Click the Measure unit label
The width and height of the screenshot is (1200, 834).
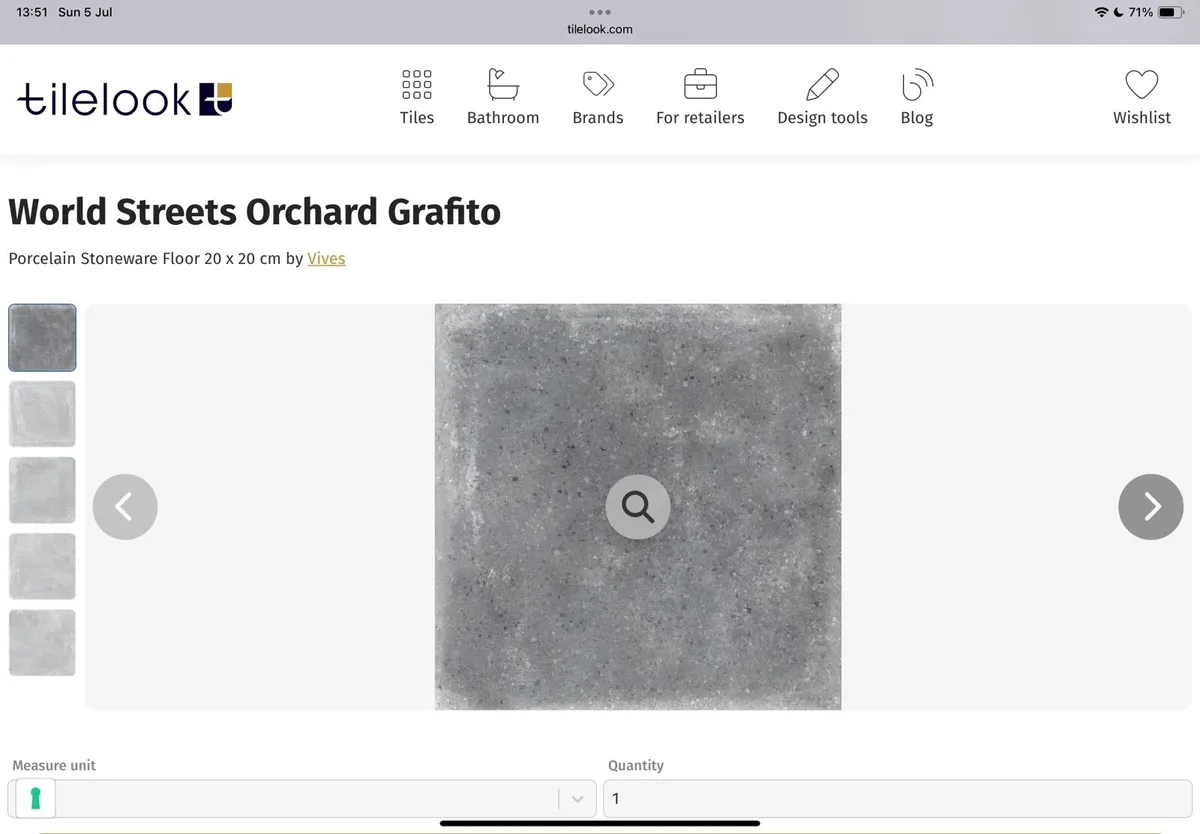click(54, 765)
